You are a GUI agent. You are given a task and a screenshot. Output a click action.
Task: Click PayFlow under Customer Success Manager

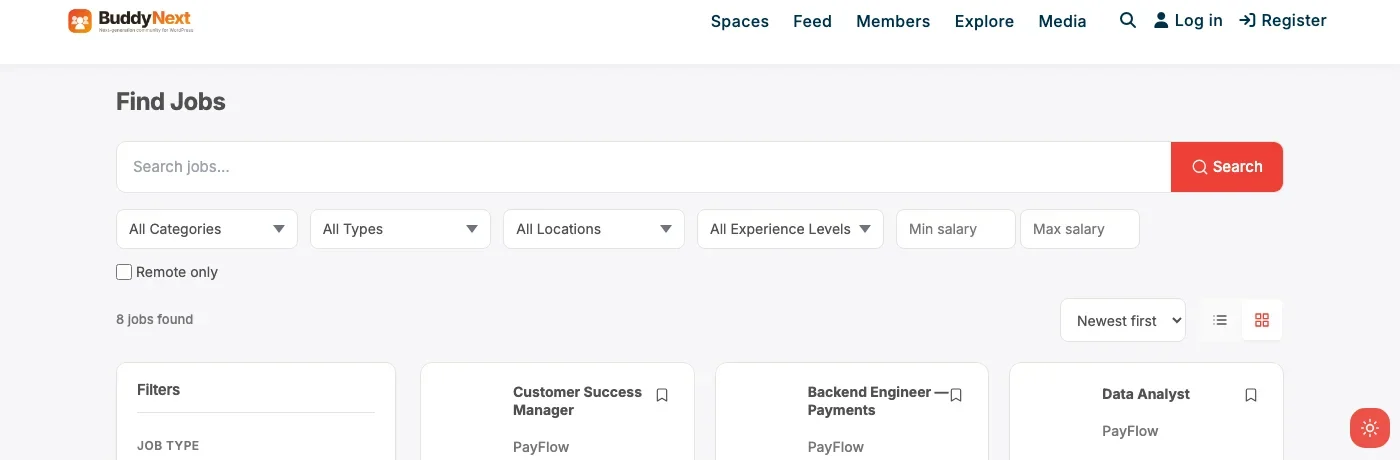coord(541,447)
